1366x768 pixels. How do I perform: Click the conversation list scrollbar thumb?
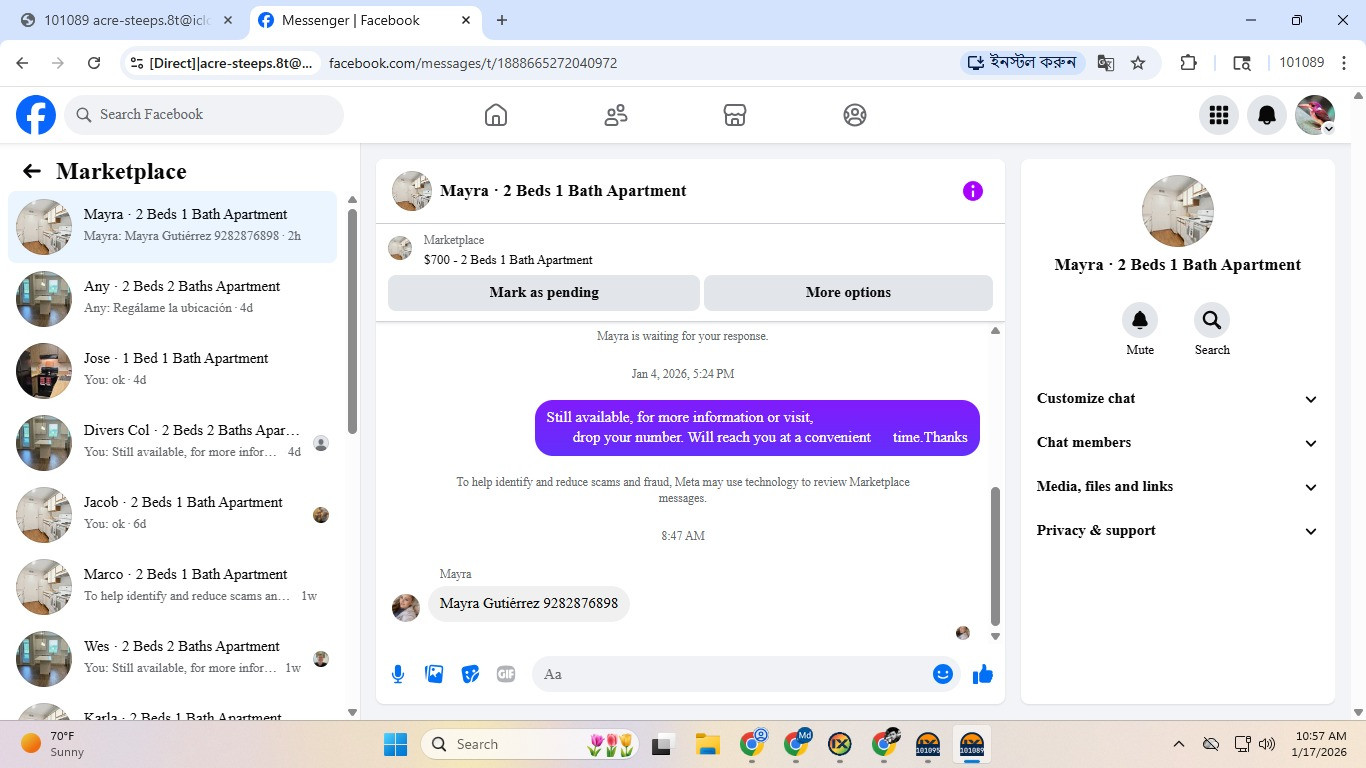click(x=352, y=320)
